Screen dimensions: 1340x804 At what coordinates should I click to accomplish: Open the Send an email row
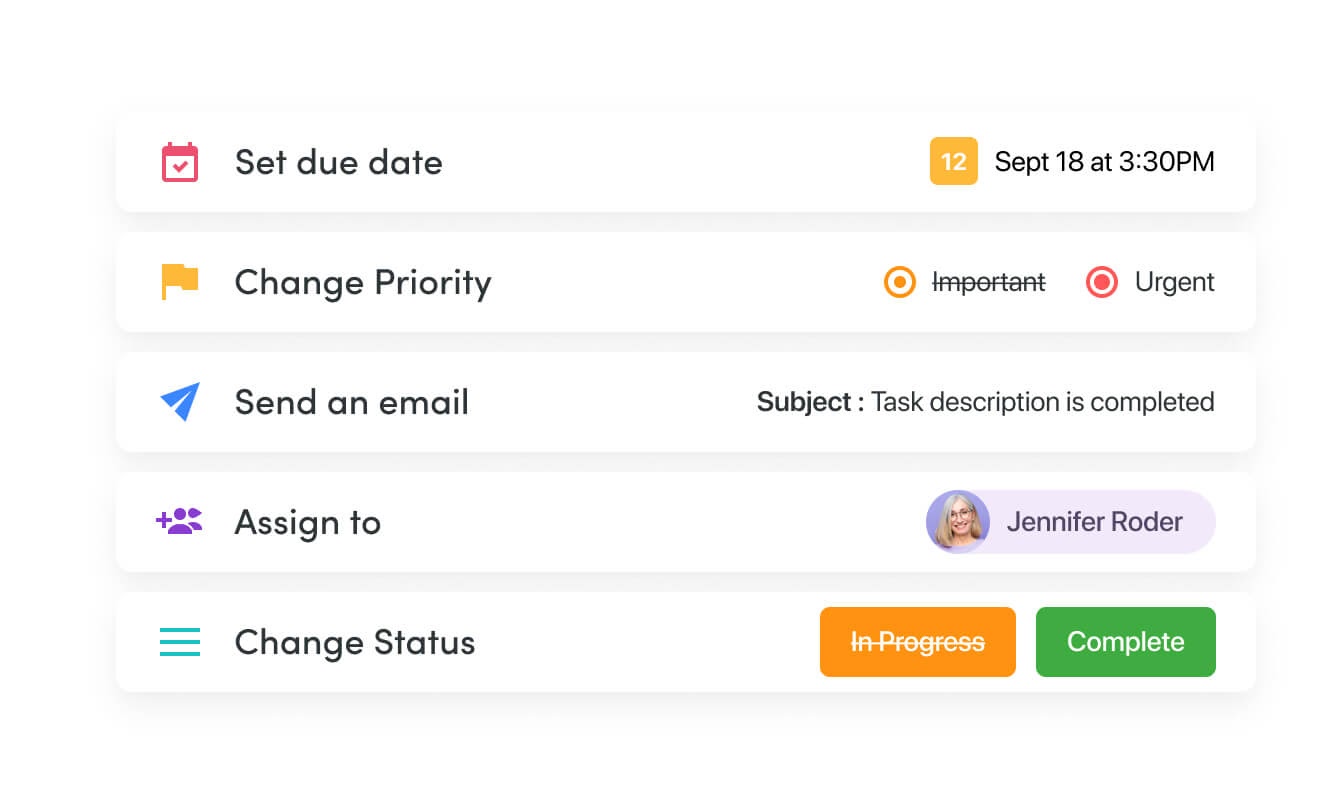point(351,402)
